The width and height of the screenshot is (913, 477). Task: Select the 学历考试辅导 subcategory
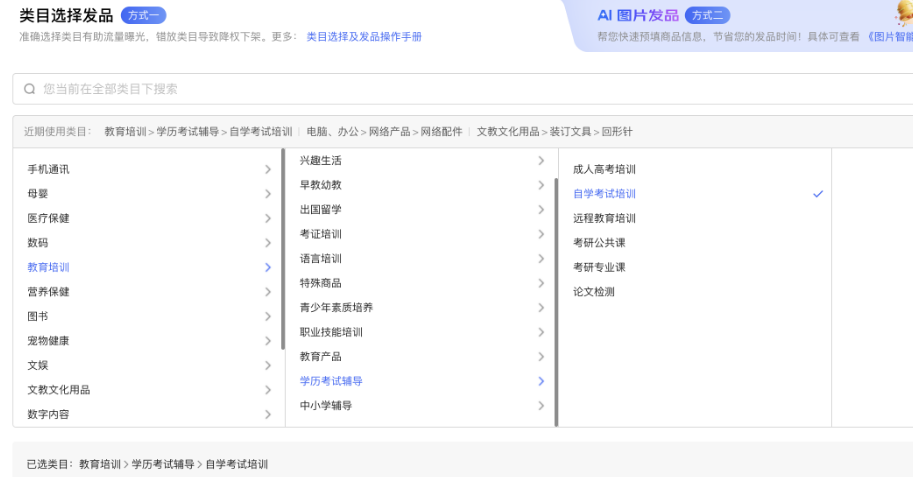[x=331, y=381]
